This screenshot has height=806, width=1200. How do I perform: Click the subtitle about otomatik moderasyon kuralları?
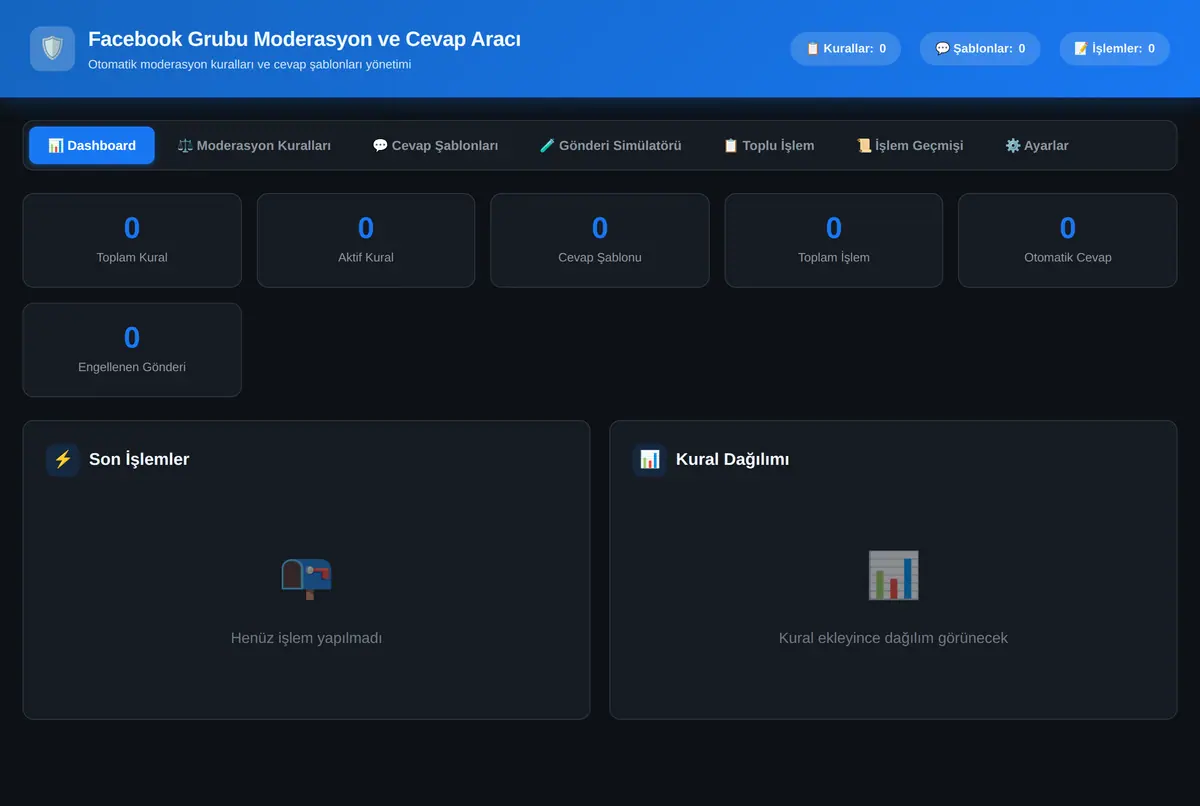[x=250, y=64]
